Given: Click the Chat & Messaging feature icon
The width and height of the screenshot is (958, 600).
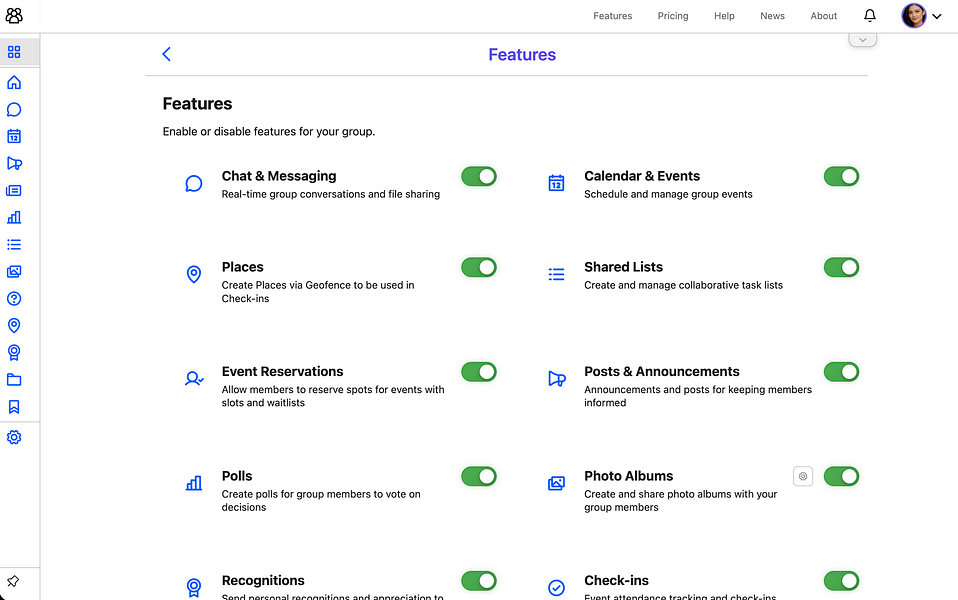Looking at the screenshot, I should 194,183.
